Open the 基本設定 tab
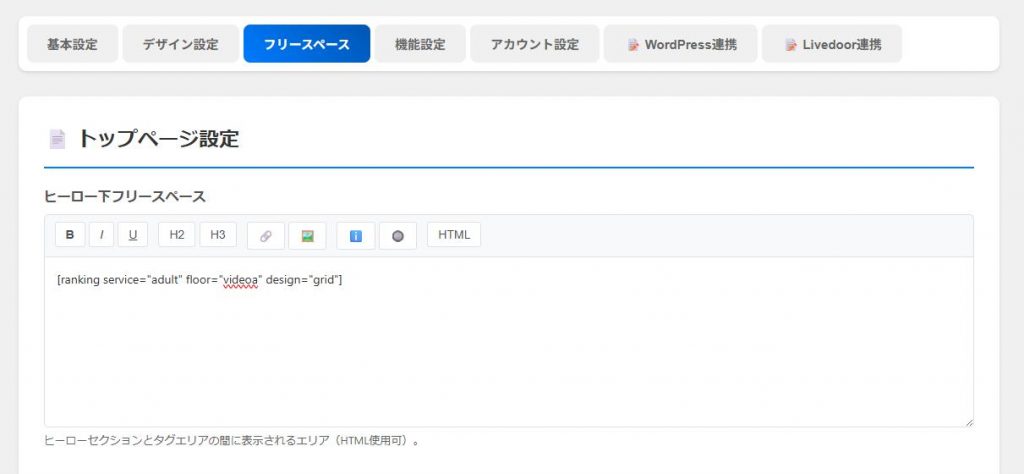Screen dimensions: 1024x474 coord(72,44)
